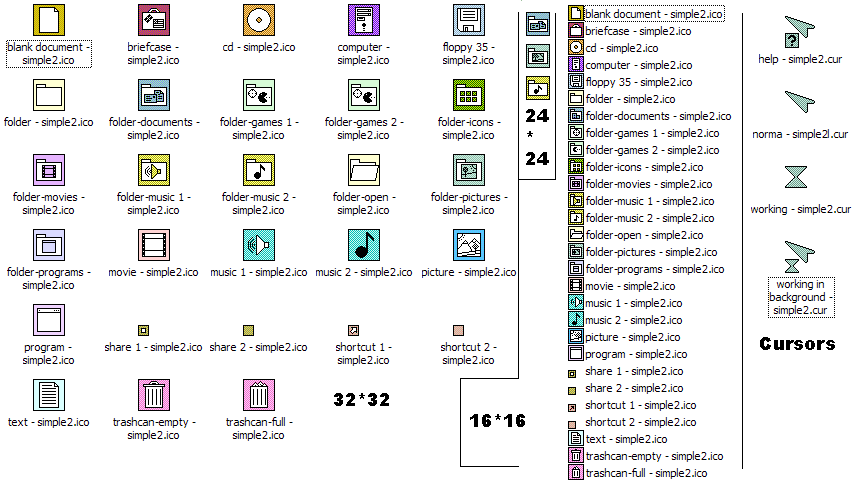Viewport: 855px width, 490px height.
Task: Click the large text document icon
Action: 49,395
